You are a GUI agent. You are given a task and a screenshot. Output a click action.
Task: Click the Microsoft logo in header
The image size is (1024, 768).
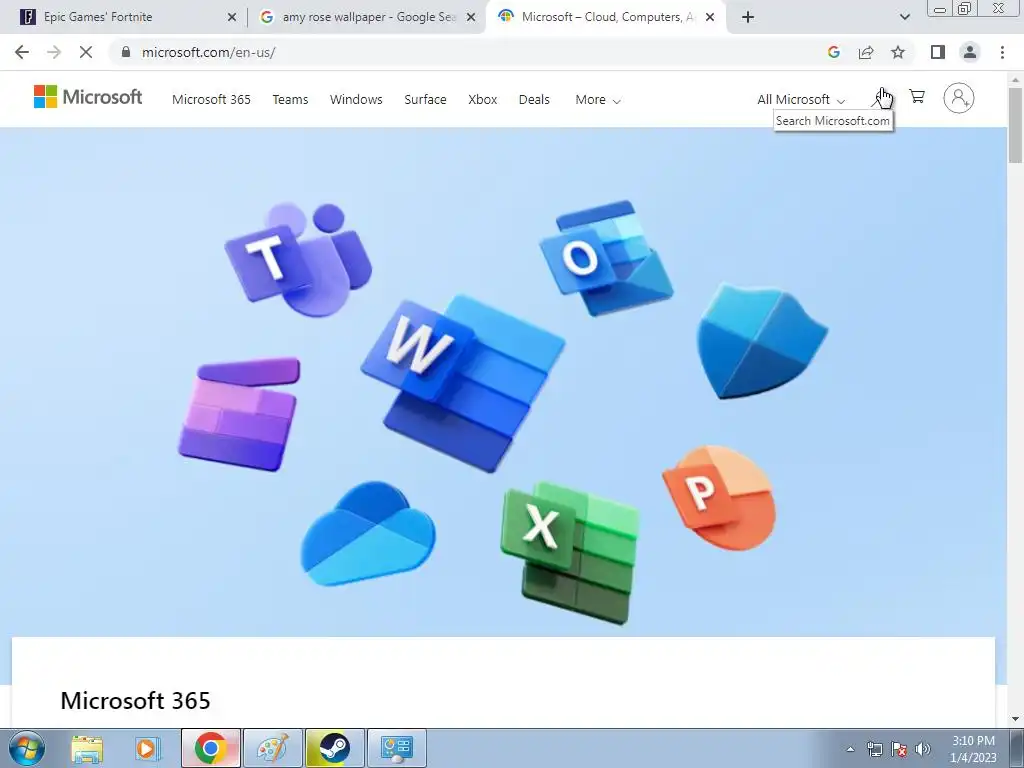tap(88, 97)
